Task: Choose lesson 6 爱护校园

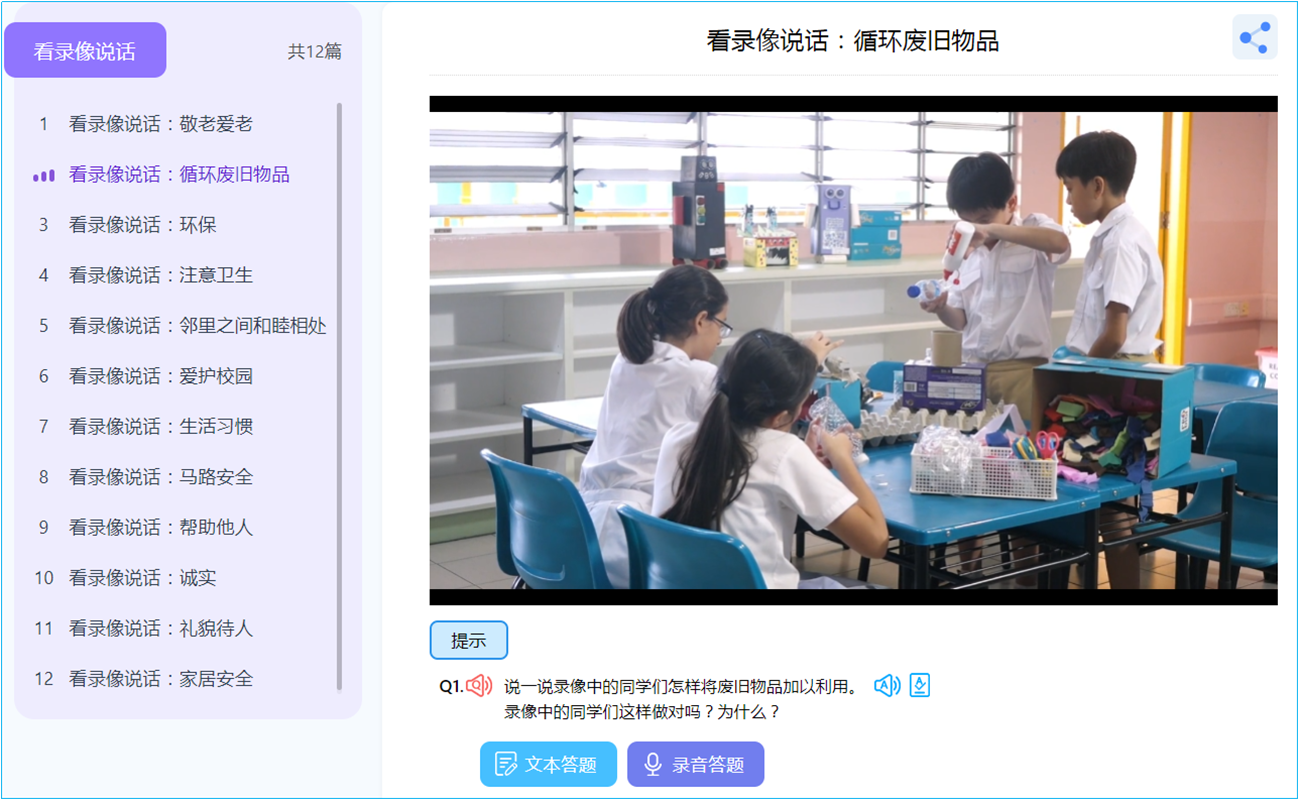Action: (160, 376)
